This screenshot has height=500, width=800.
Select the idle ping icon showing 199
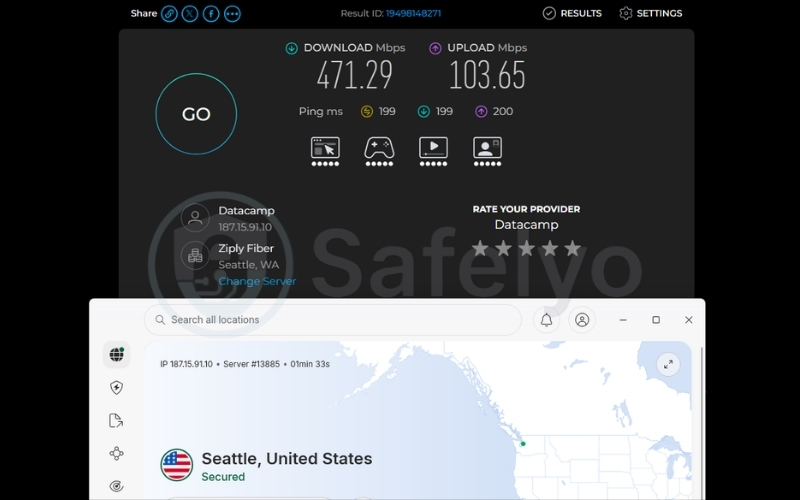pyautogui.click(x=367, y=112)
